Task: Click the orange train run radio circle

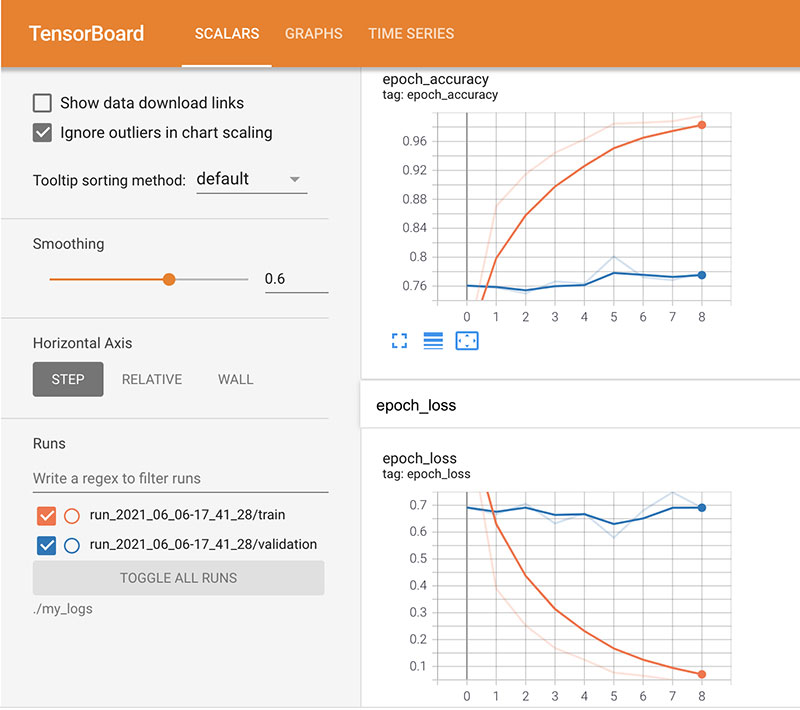Action: click(x=72, y=516)
